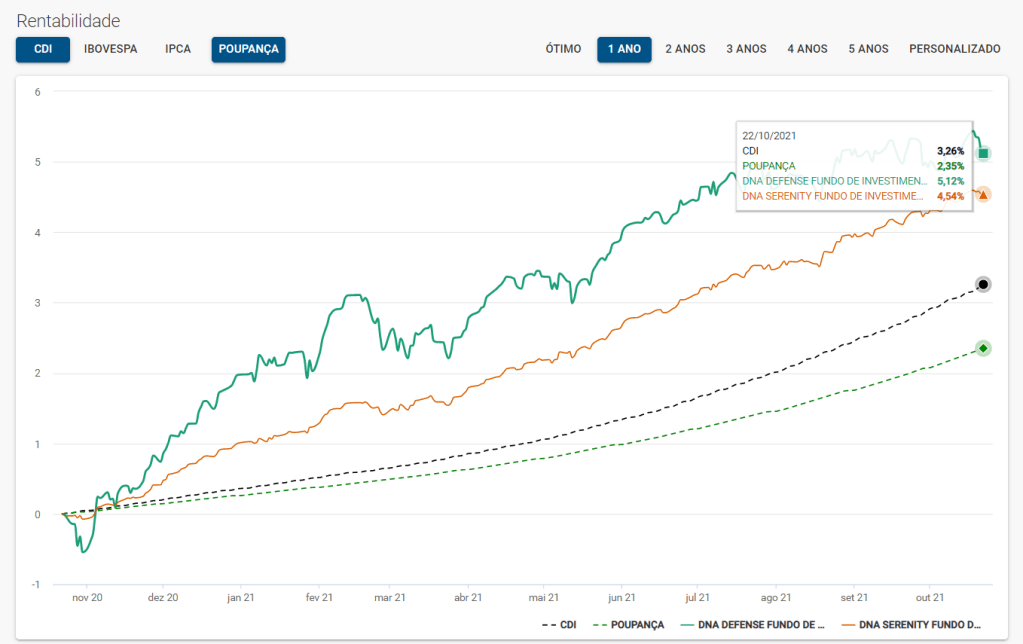Enable the IPCA benchmark comparison
The height and width of the screenshot is (644, 1023).
[178, 49]
